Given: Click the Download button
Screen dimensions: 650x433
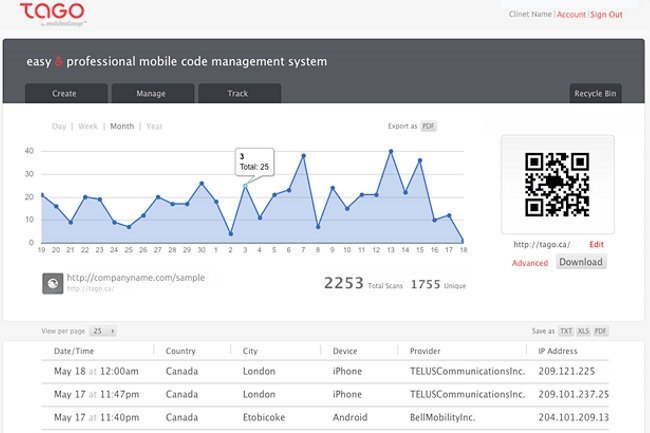Looking at the screenshot, I should pyautogui.click(x=581, y=262).
